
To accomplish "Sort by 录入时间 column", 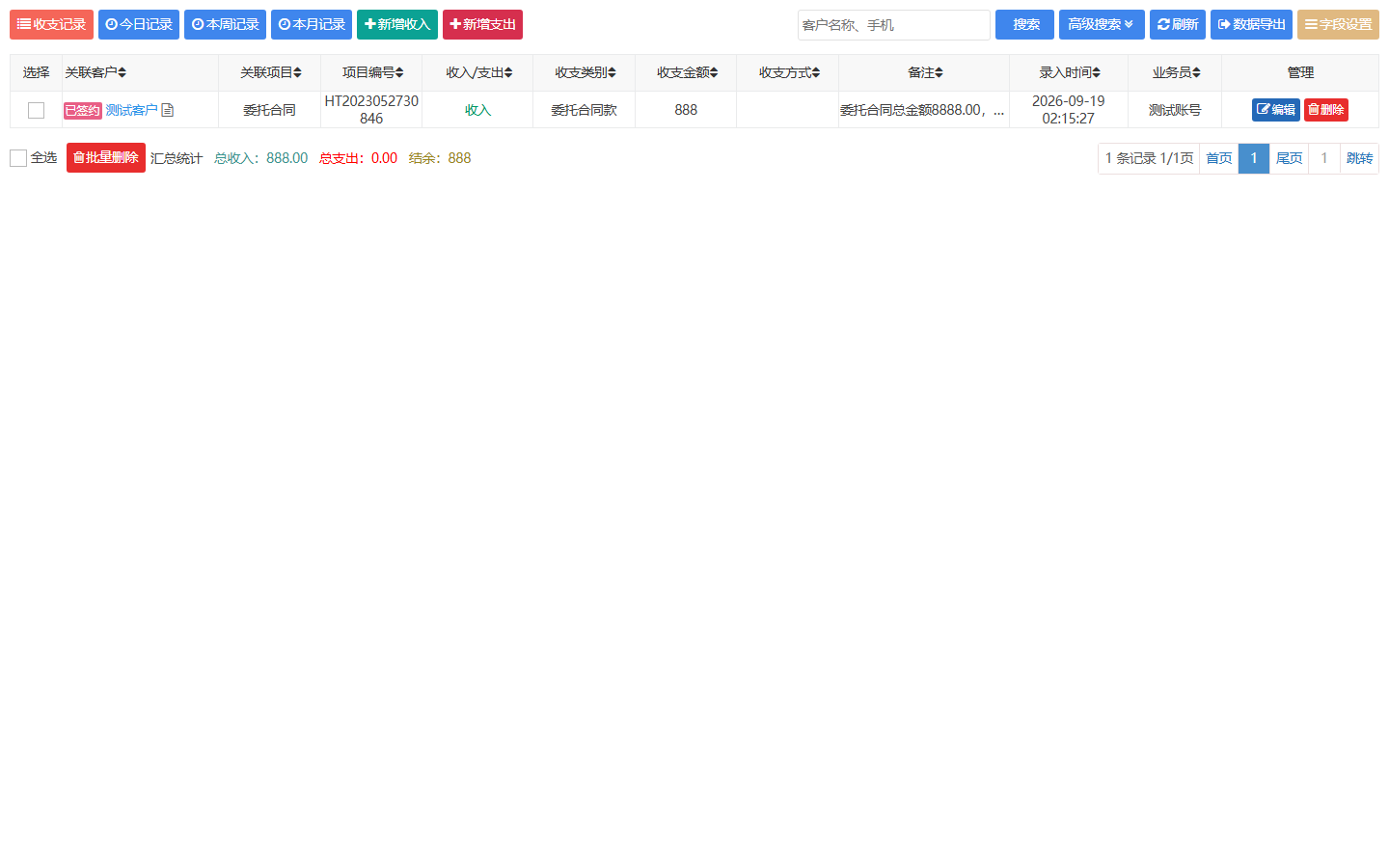I will point(1069,72).
